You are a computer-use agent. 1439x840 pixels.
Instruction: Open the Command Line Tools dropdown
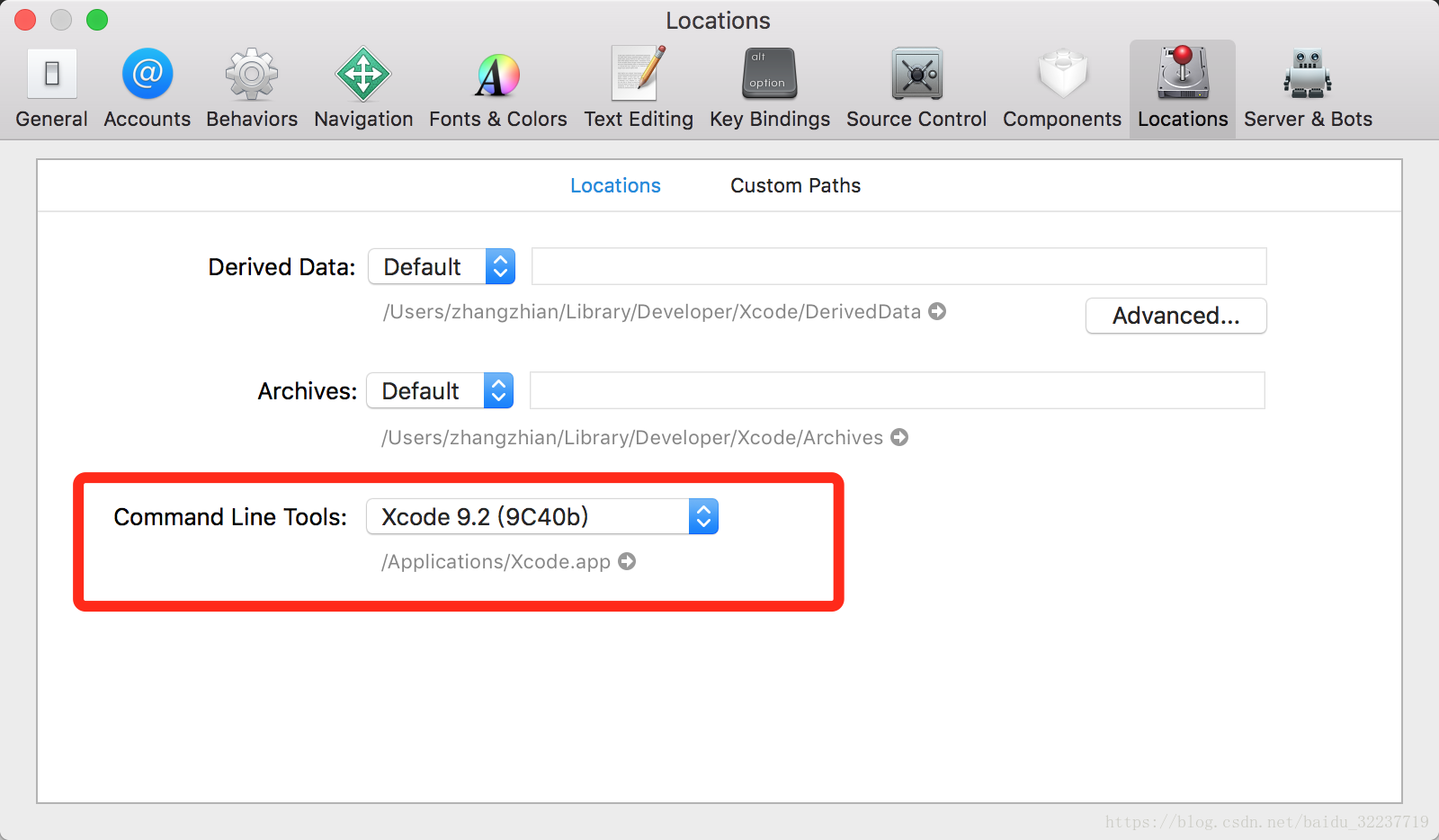pyautogui.click(x=542, y=516)
